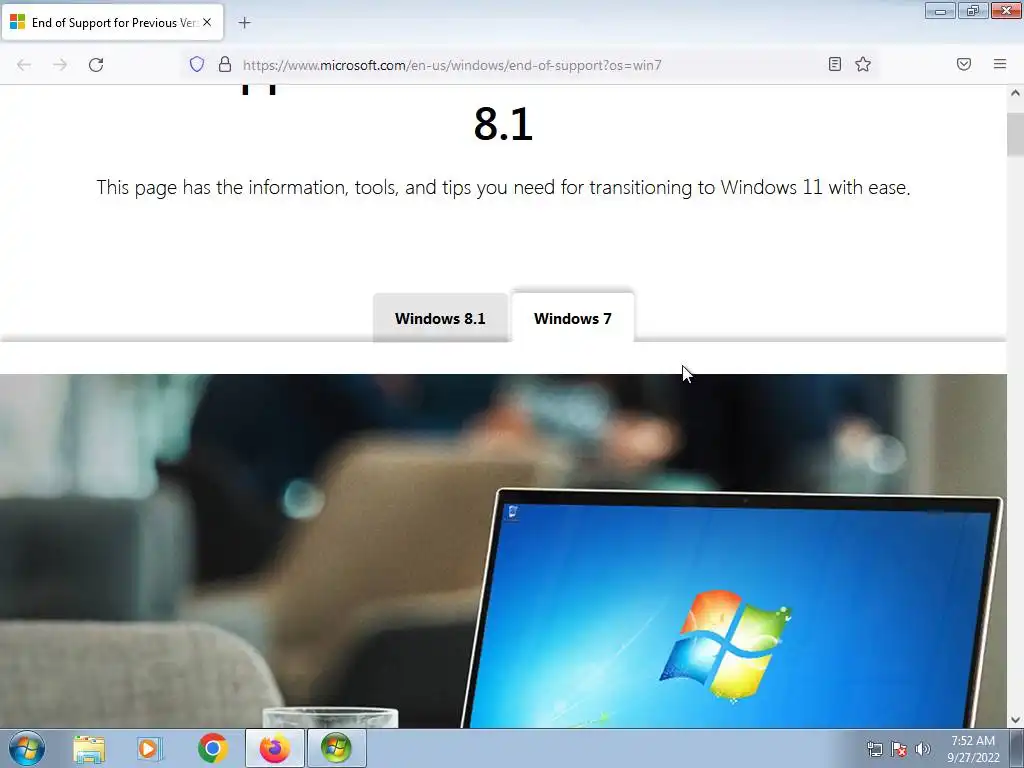Image resolution: width=1024 pixels, height=768 pixels.
Task: Click Show Desktop strip at taskbar end
Action: click(1017, 749)
